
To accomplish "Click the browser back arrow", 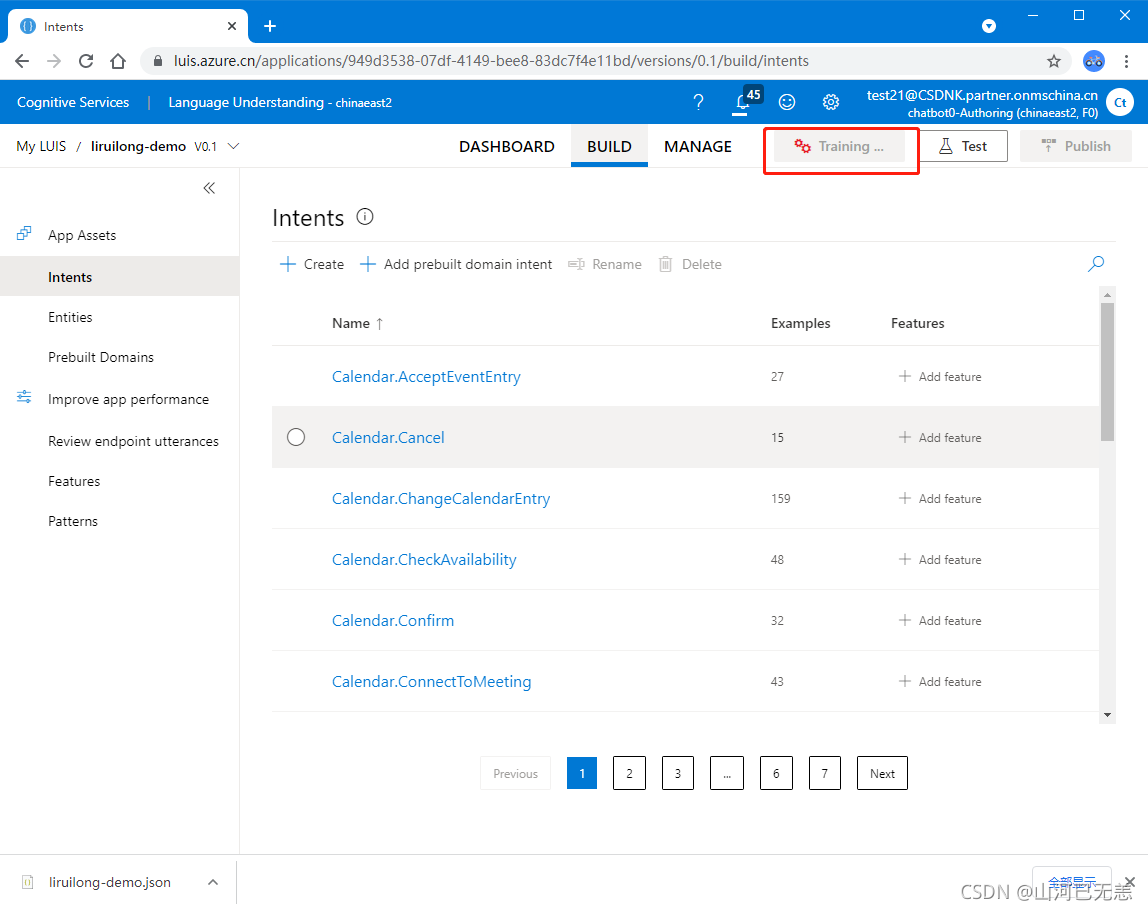I will tap(22, 61).
